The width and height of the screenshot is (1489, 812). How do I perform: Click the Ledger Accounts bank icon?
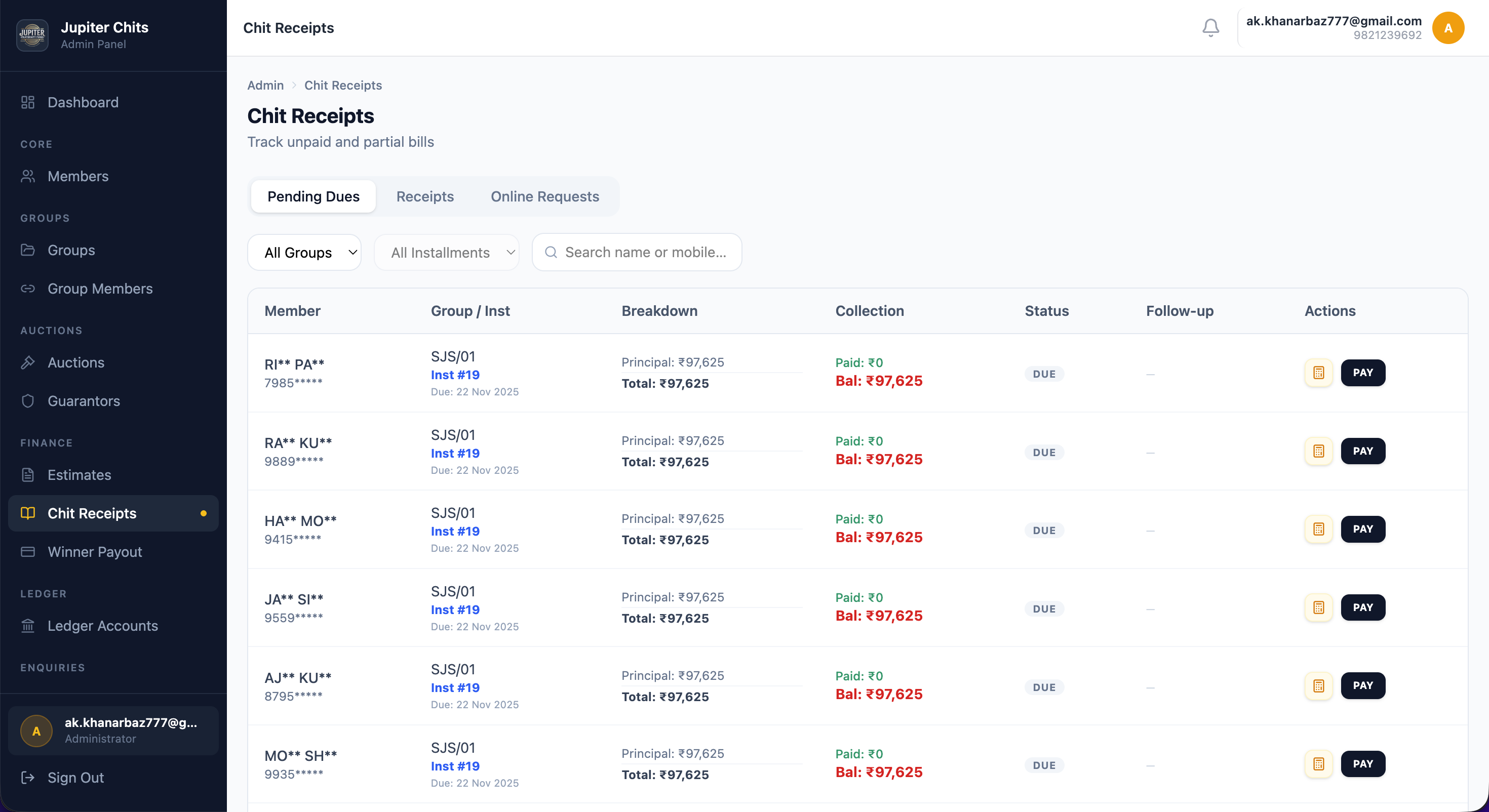(x=28, y=626)
